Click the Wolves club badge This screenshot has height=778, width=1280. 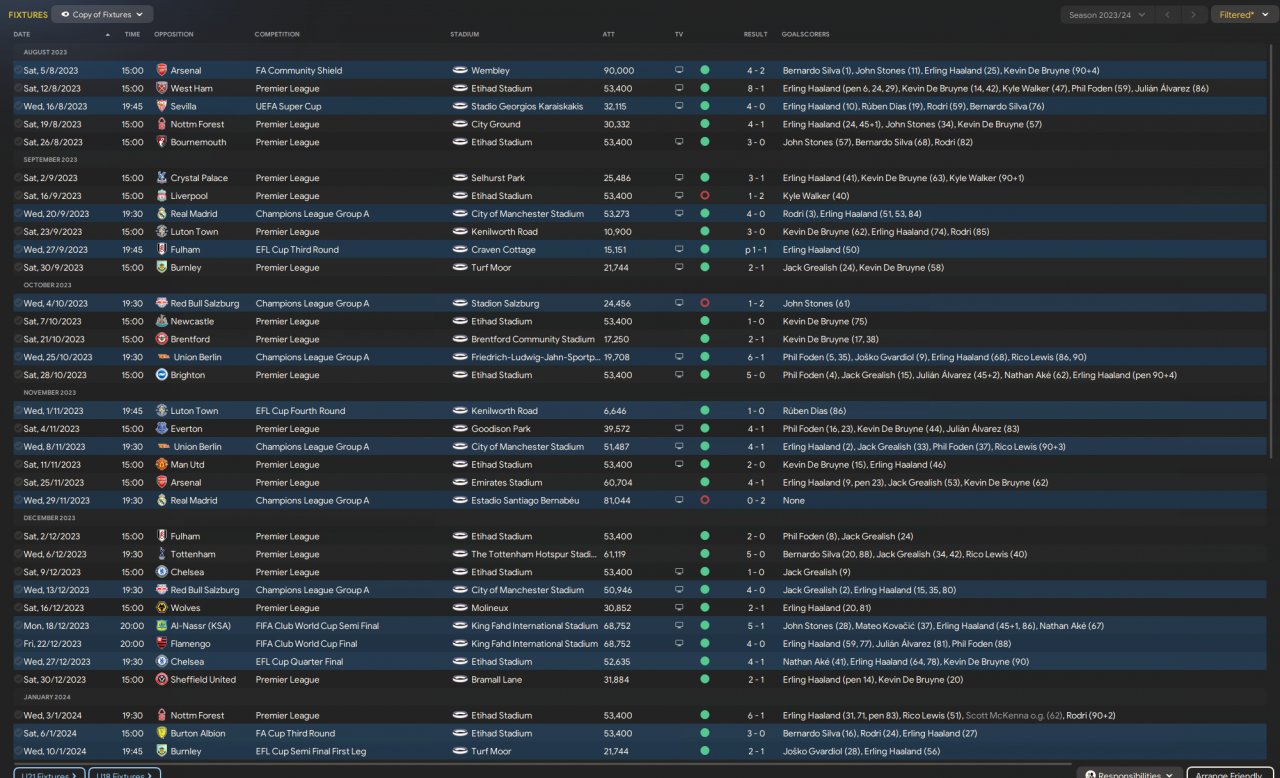[162, 608]
